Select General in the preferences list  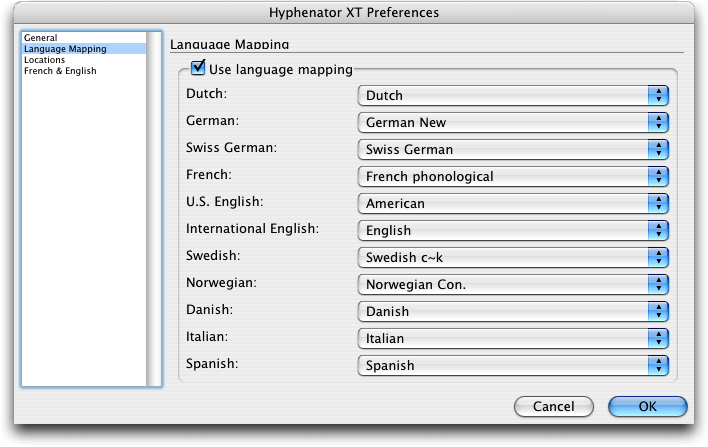click(x=84, y=38)
